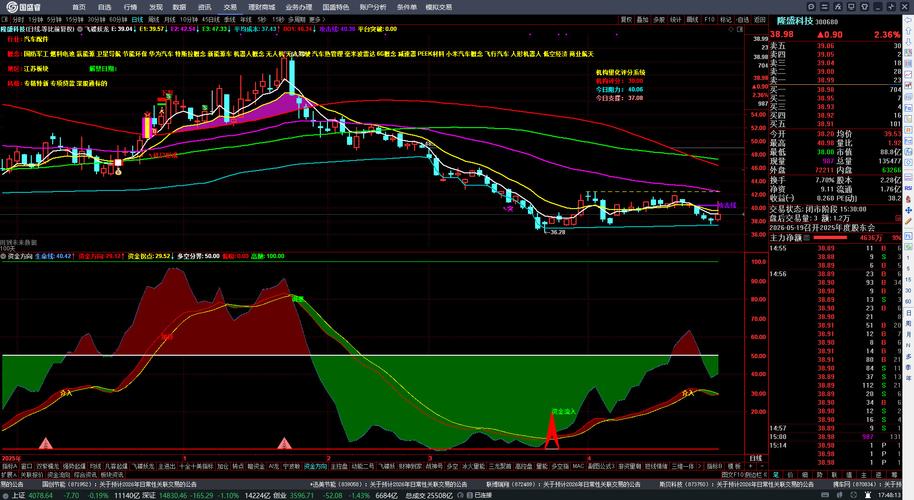Image resolution: width=914 pixels, height=500 pixels.
Task: Click the 已连接 connection status icon
Action: click(x=469, y=495)
